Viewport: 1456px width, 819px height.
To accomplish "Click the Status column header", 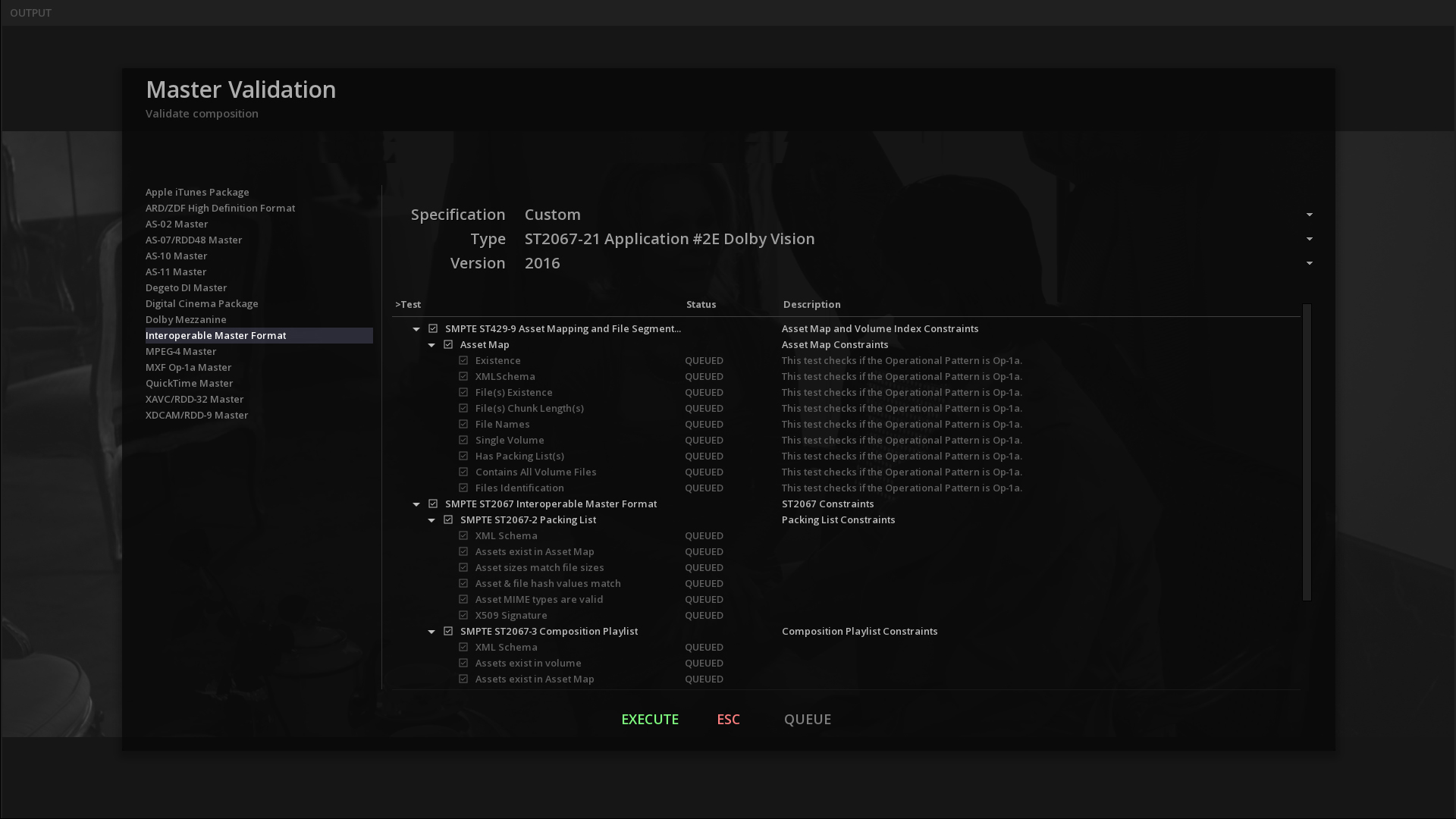I will pyautogui.click(x=701, y=304).
